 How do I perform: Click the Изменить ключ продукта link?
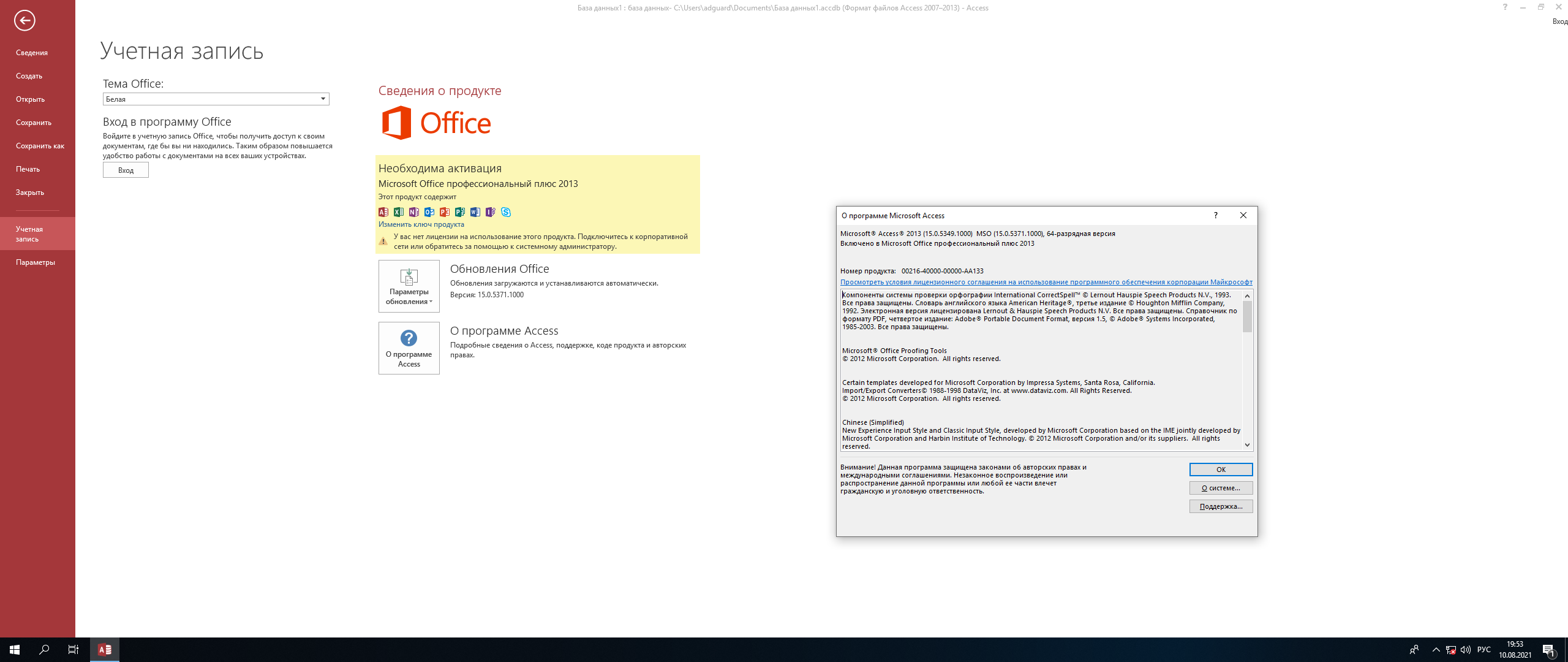coord(421,224)
